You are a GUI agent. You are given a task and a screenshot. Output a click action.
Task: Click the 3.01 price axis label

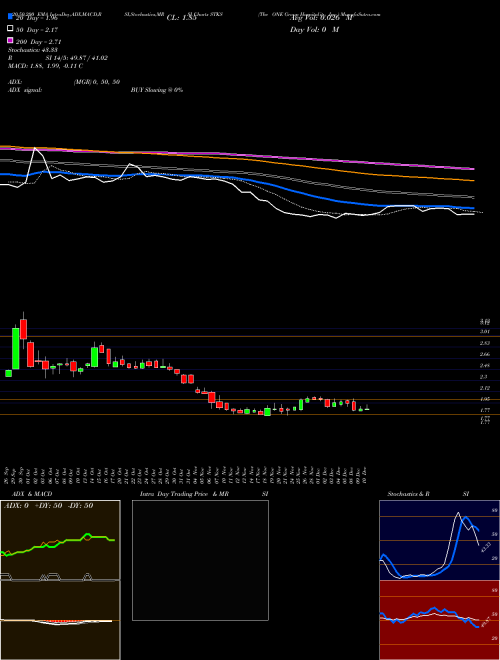tap(484, 332)
